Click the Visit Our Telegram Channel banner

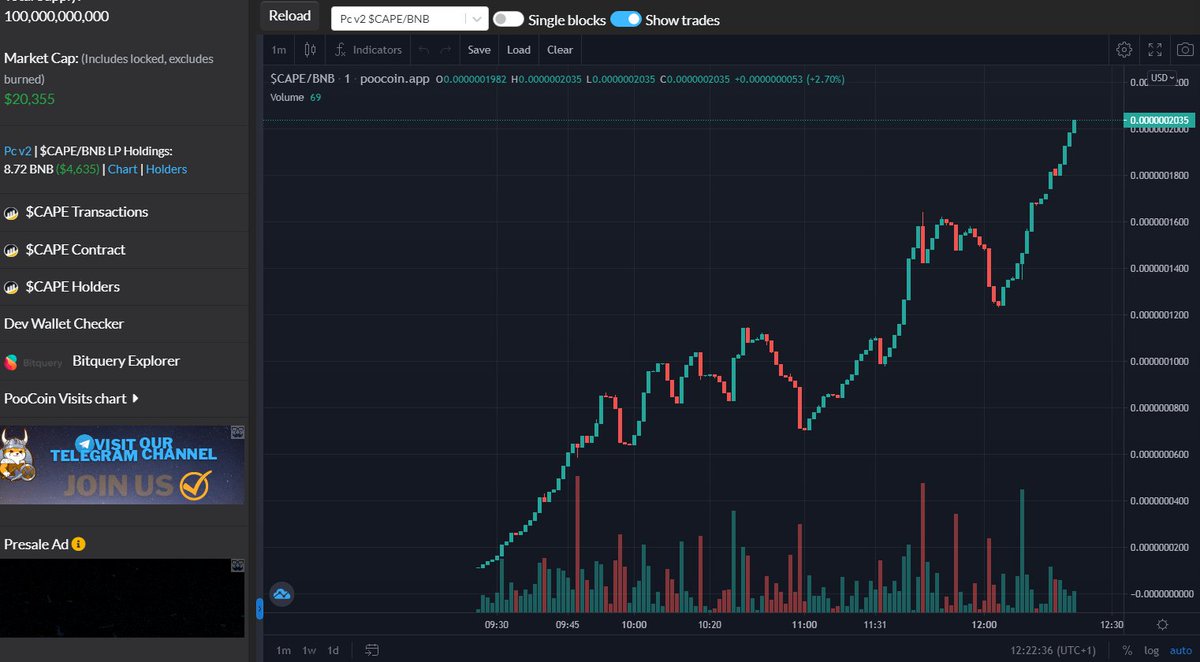click(x=122, y=465)
